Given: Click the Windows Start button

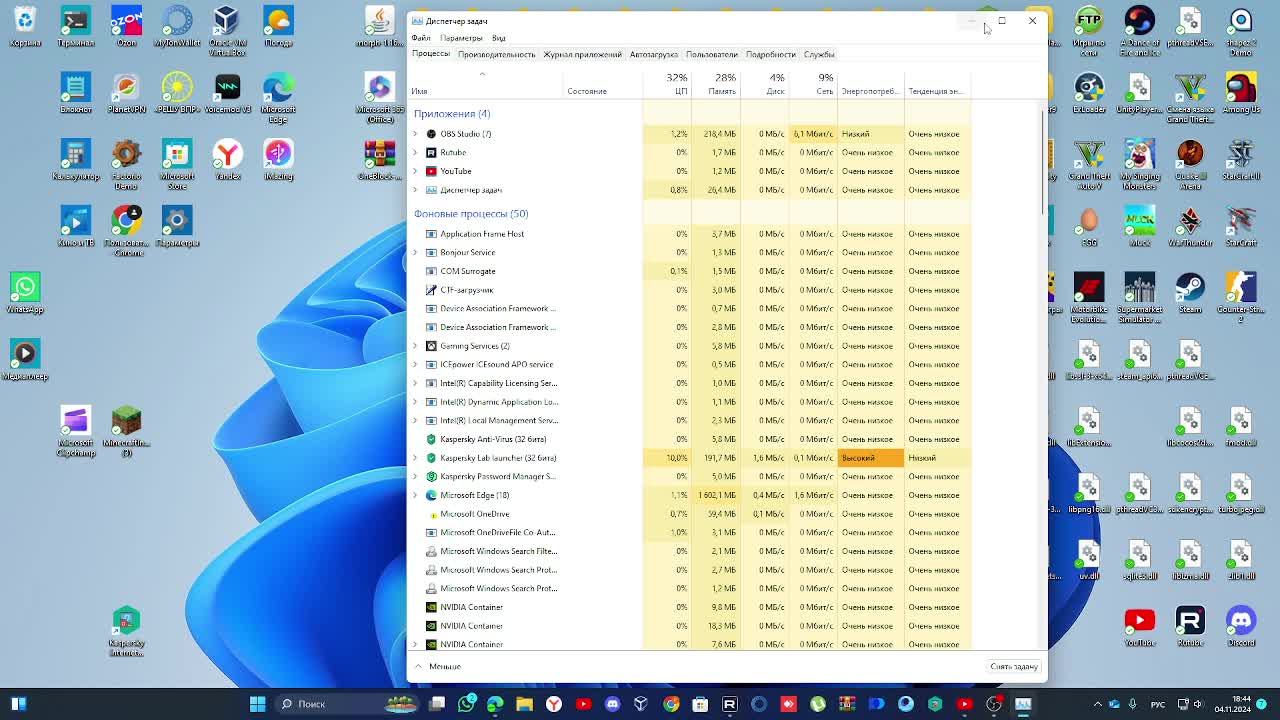Looking at the screenshot, I should (x=257, y=704).
